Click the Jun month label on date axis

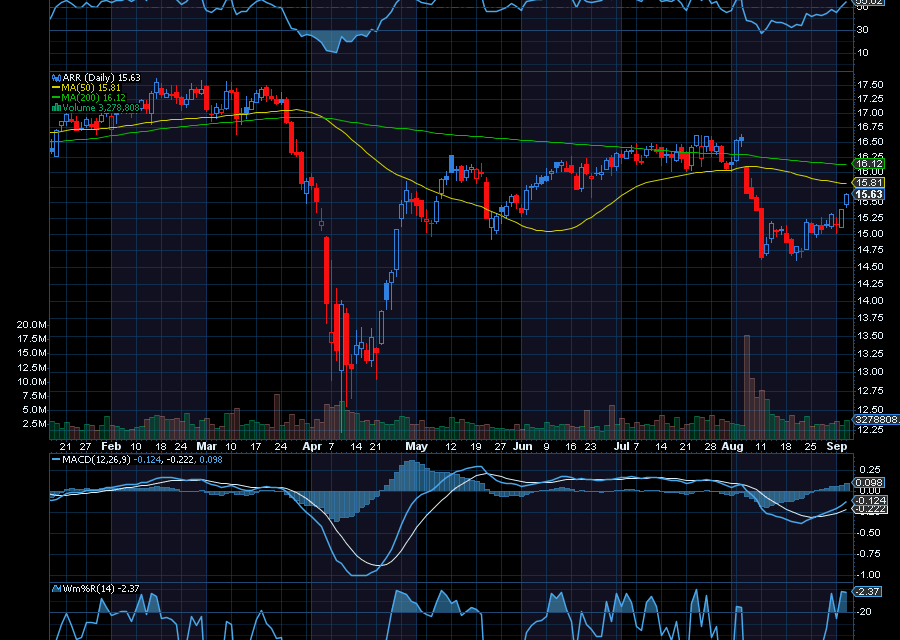522,446
